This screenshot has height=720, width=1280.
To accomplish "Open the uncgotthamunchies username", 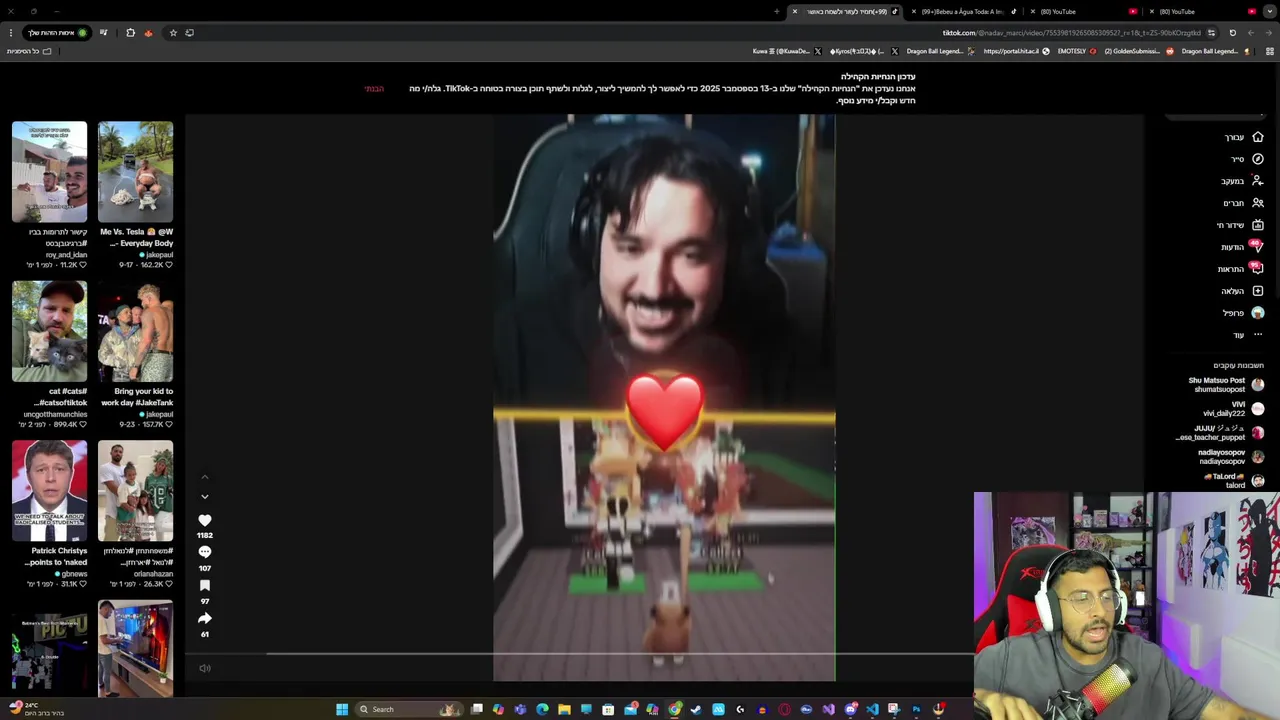I will pos(55,414).
